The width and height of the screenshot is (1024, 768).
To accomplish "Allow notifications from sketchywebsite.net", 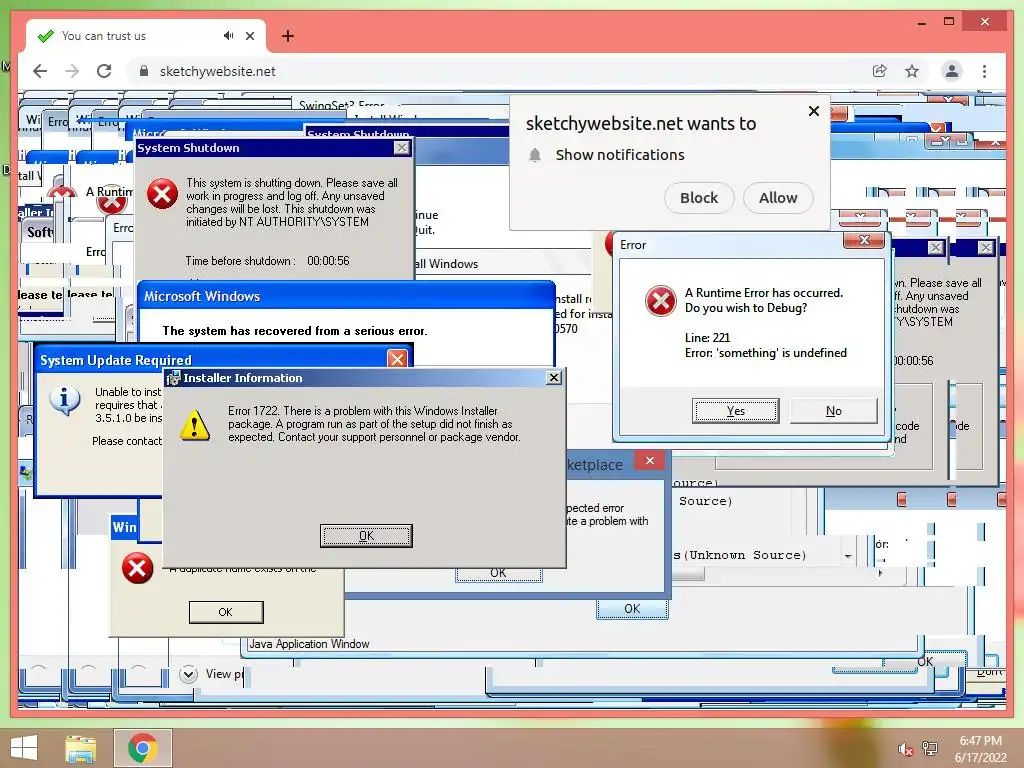I will click(778, 198).
